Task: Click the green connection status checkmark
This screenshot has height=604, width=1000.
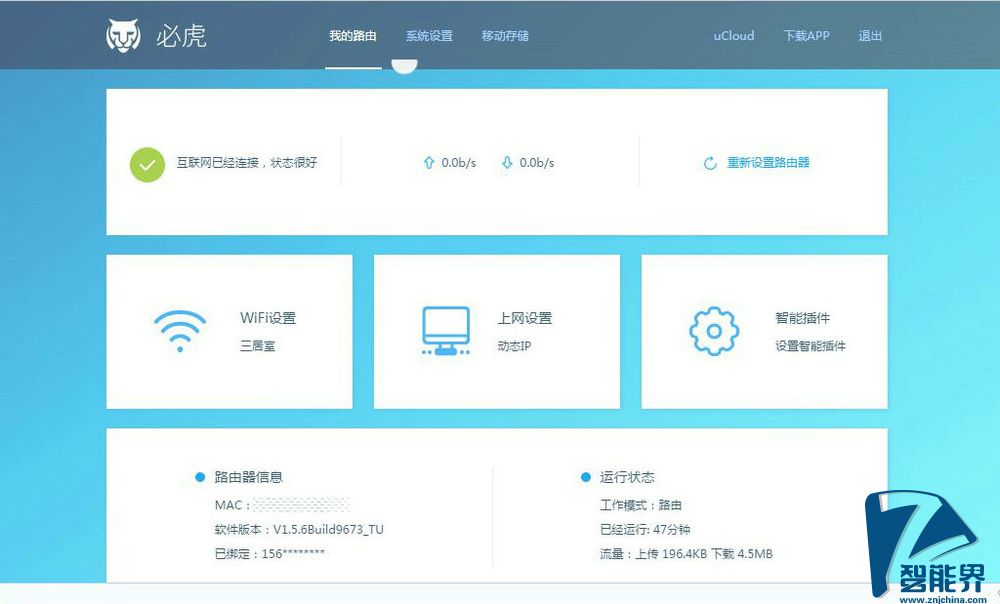Action: tap(146, 163)
